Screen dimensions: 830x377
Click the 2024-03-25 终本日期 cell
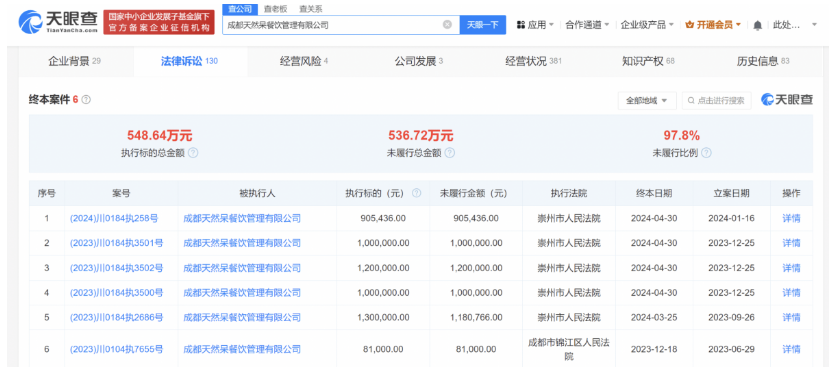pos(654,318)
